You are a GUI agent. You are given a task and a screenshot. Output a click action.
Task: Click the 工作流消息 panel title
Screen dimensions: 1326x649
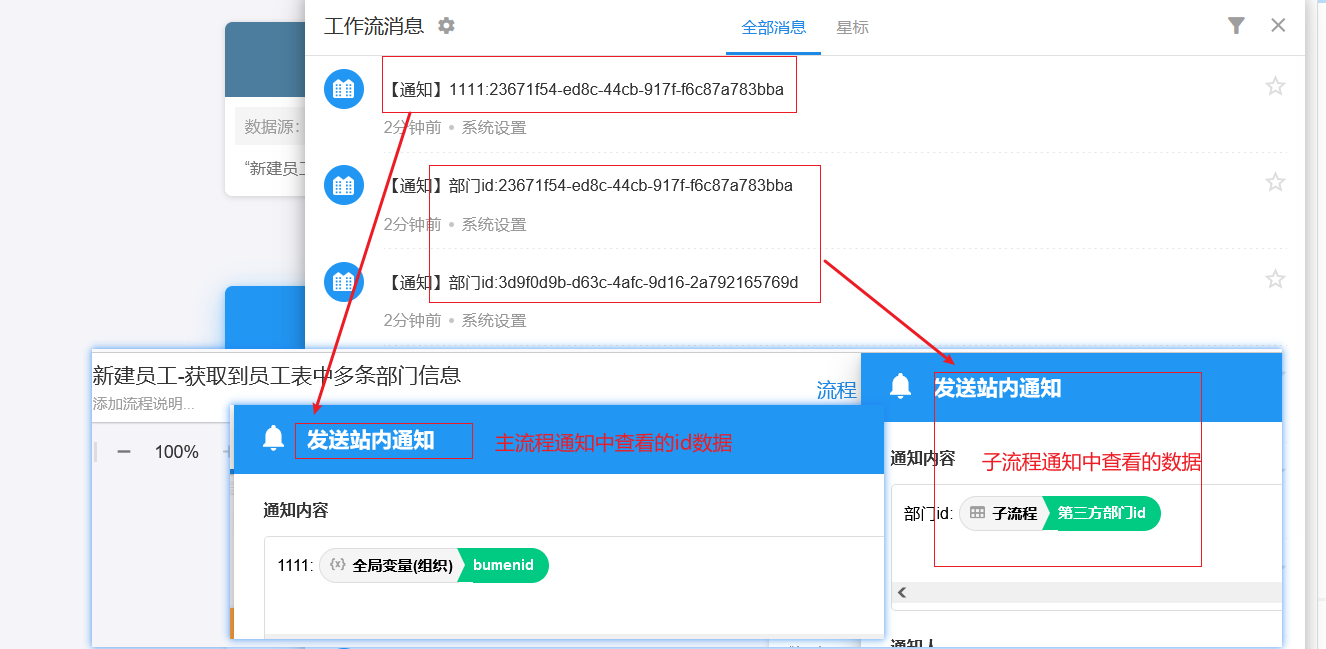pyautogui.click(x=374, y=26)
